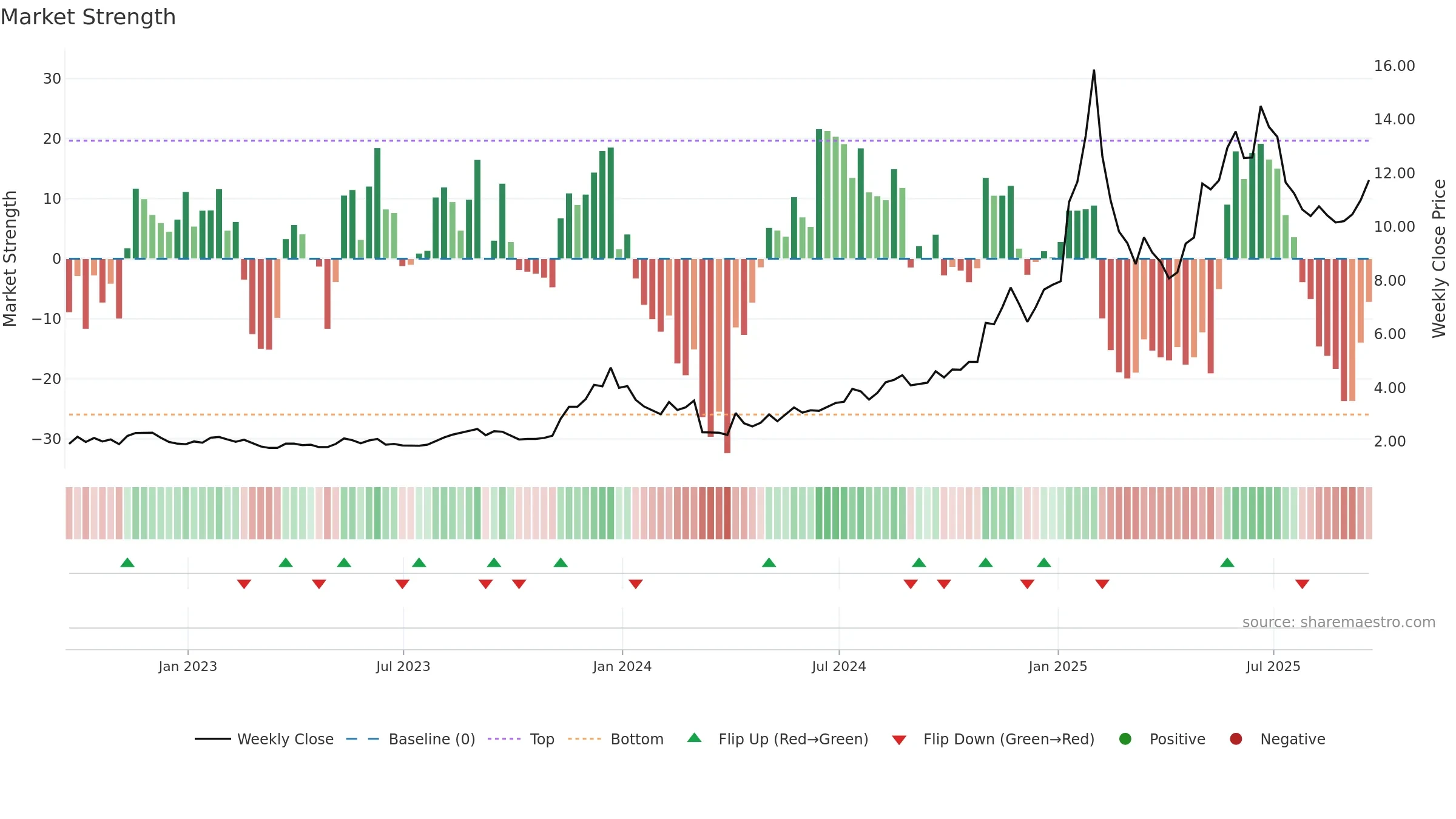The height and width of the screenshot is (819, 1456).
Task: Click the first red flip-down marker after Jan 2023
Action: point(244,584)
